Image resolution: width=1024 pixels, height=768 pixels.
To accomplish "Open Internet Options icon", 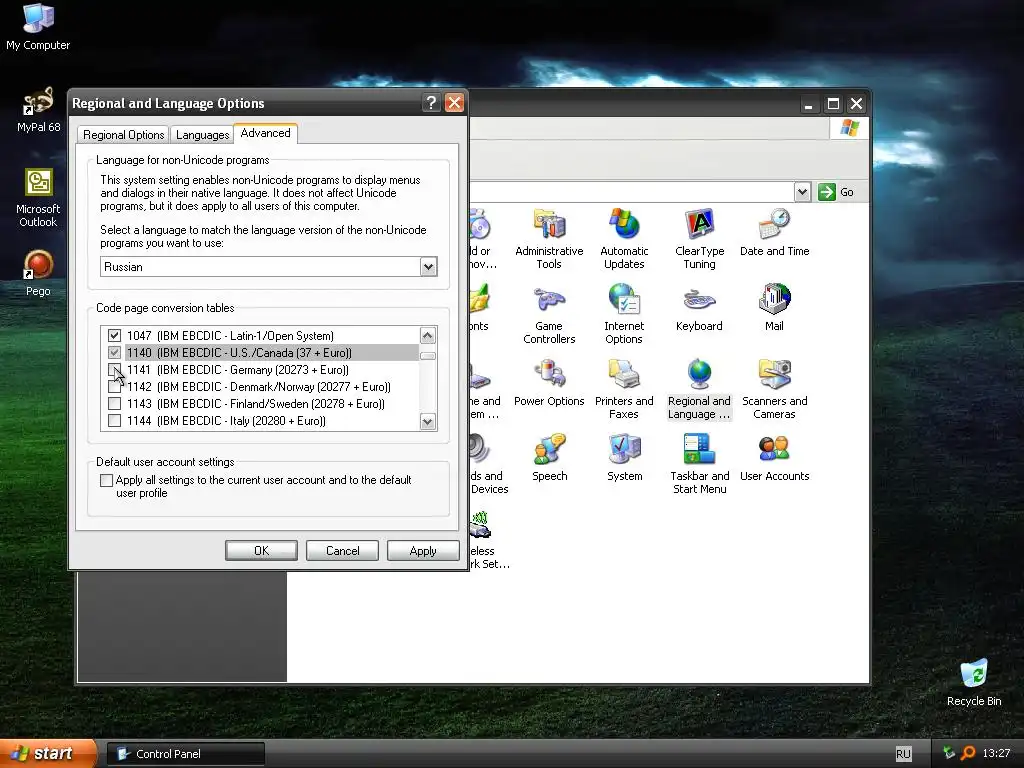I will 624,314.
